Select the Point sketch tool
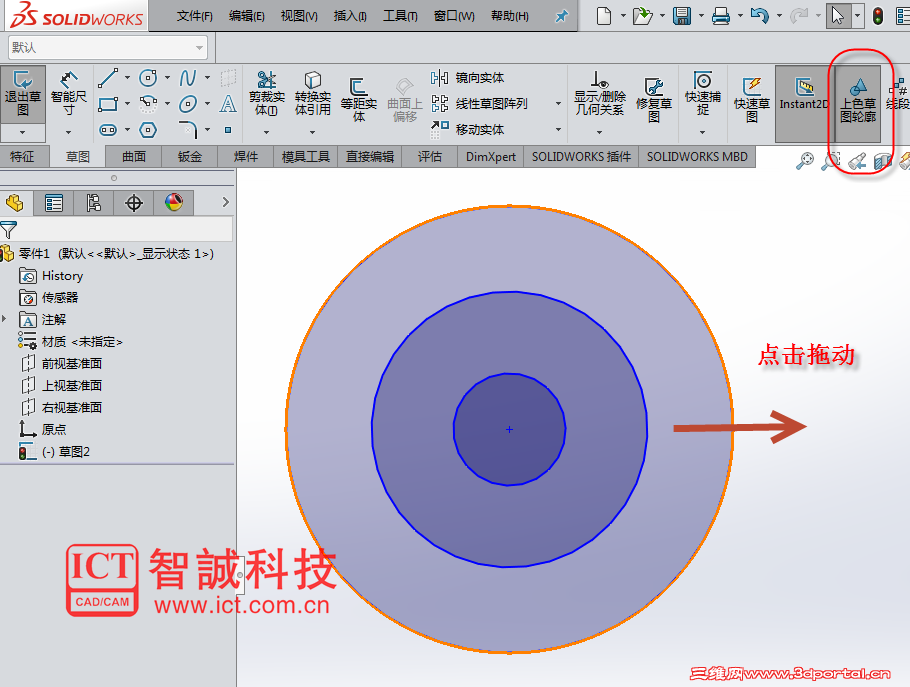Image resolution: width=910 pixels, height=687 pixels. [228, 130]
